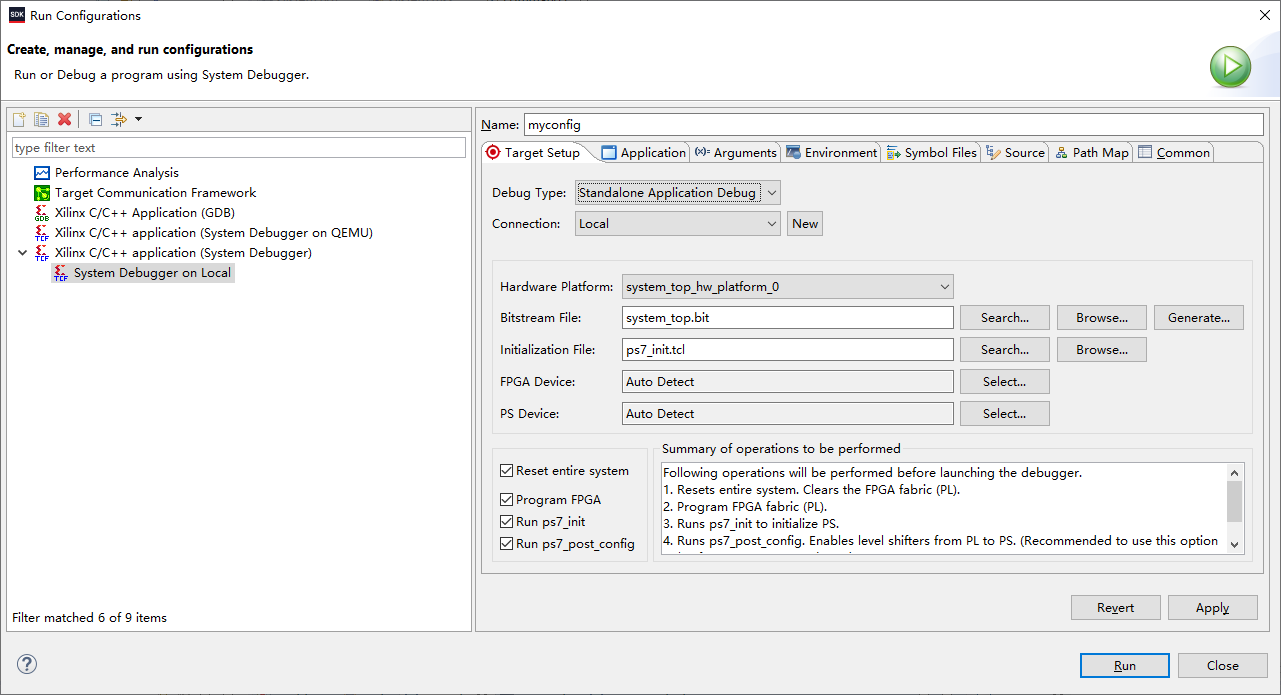Click the PS Device Auto Detect field
This screenshot has width=1281, height=695.
click(x=788, y=414)
